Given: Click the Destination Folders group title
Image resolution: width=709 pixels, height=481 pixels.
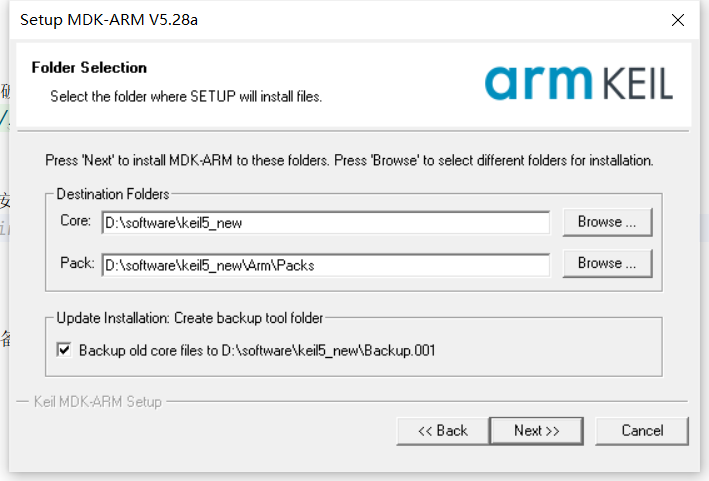Looking at the screenshot, I should click(113, 194).
